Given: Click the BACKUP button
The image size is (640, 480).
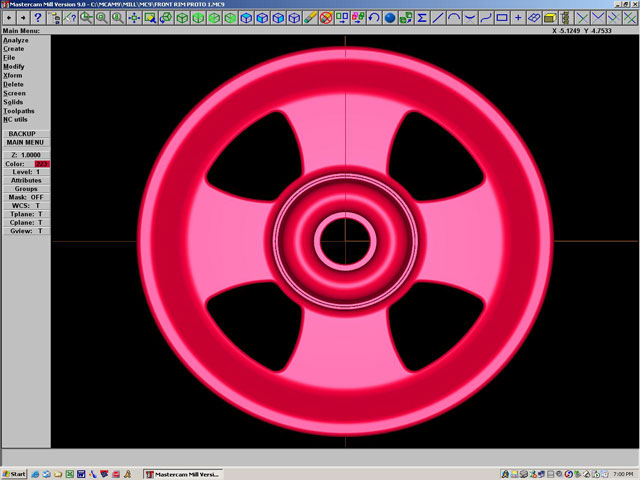Looking at the screenshot, I should coord(26,133).
